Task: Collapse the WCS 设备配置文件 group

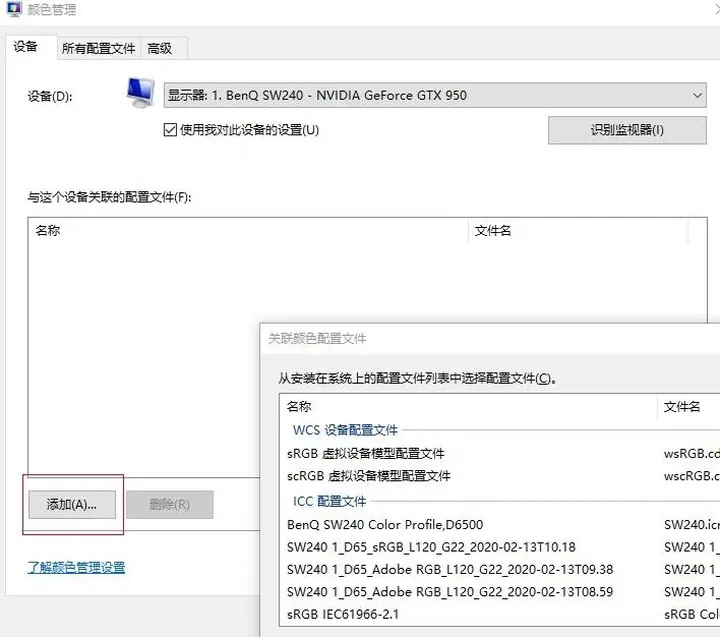Action: (345, 430)
